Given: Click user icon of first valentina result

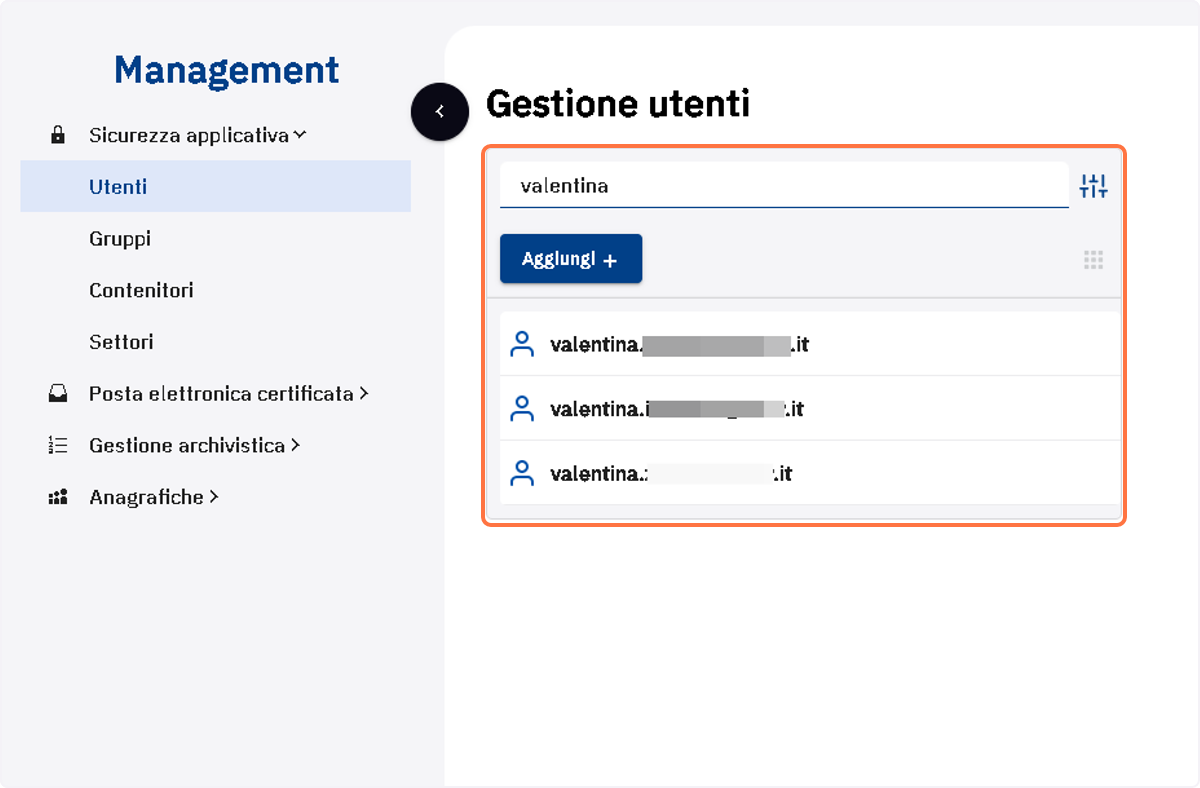Looking at the screenshot, I should click(522, 345).
